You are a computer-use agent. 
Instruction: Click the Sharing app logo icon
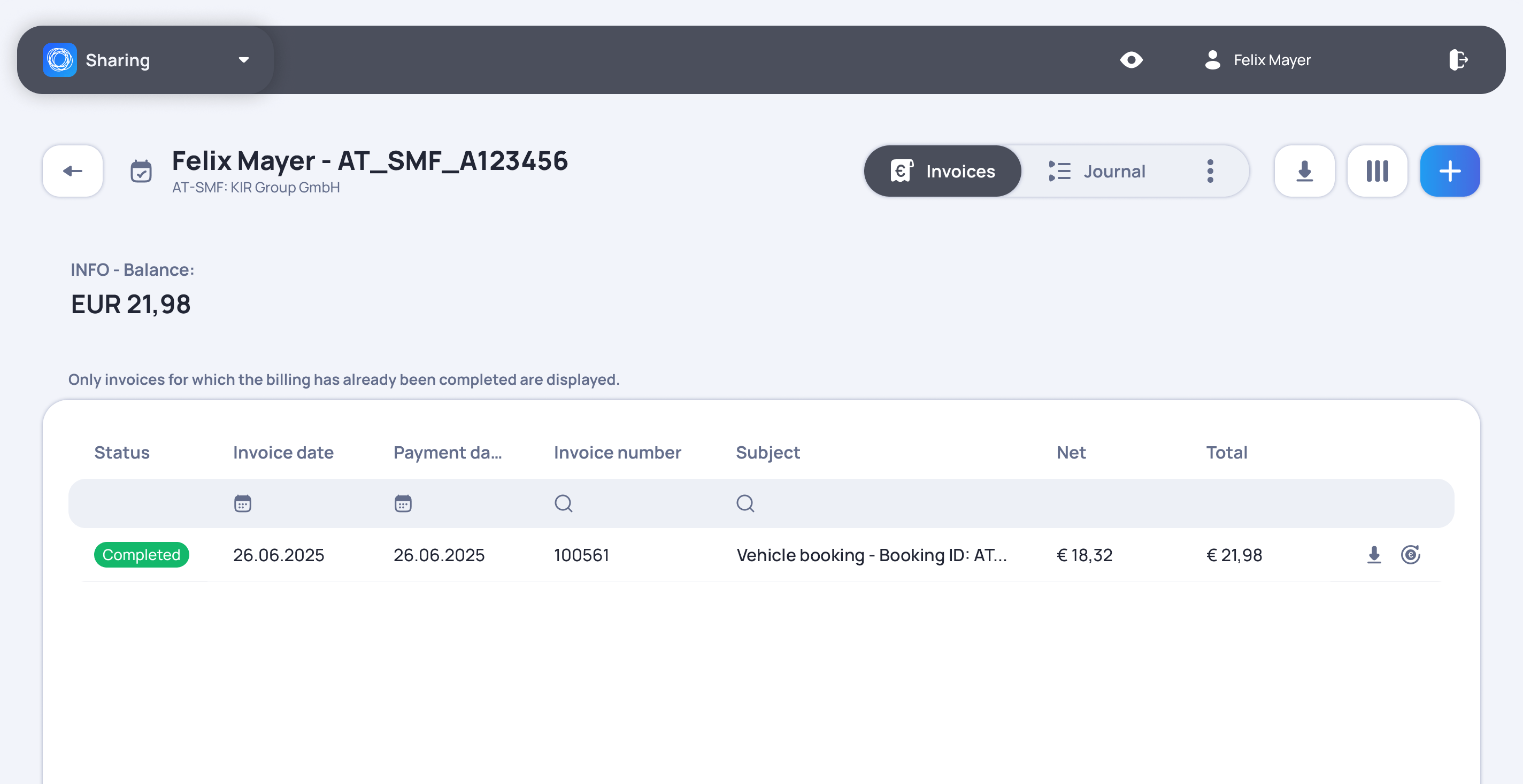coord(60,60)
